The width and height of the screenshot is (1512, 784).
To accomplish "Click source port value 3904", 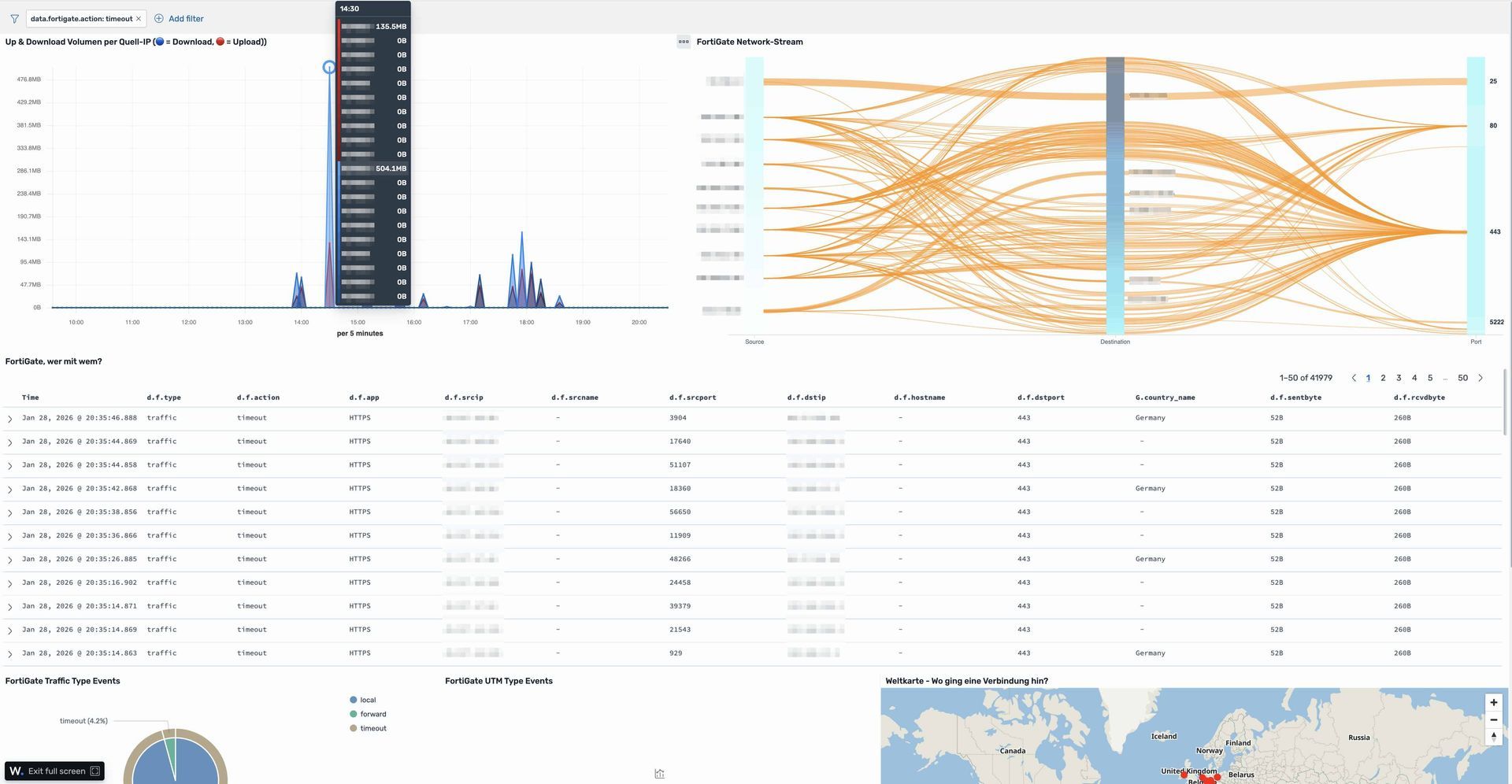I will (677, 418).
